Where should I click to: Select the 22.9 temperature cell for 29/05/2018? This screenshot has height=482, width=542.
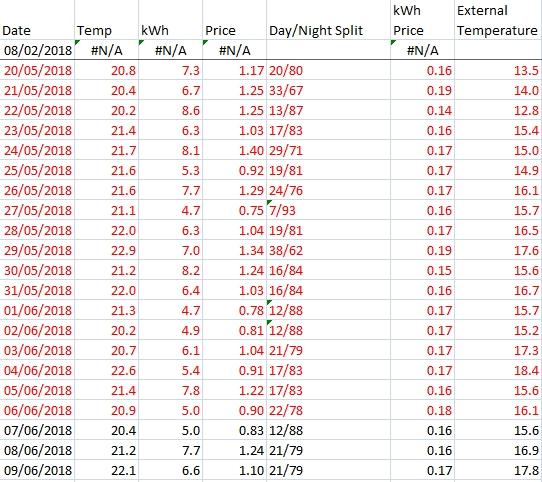point(106,250)
